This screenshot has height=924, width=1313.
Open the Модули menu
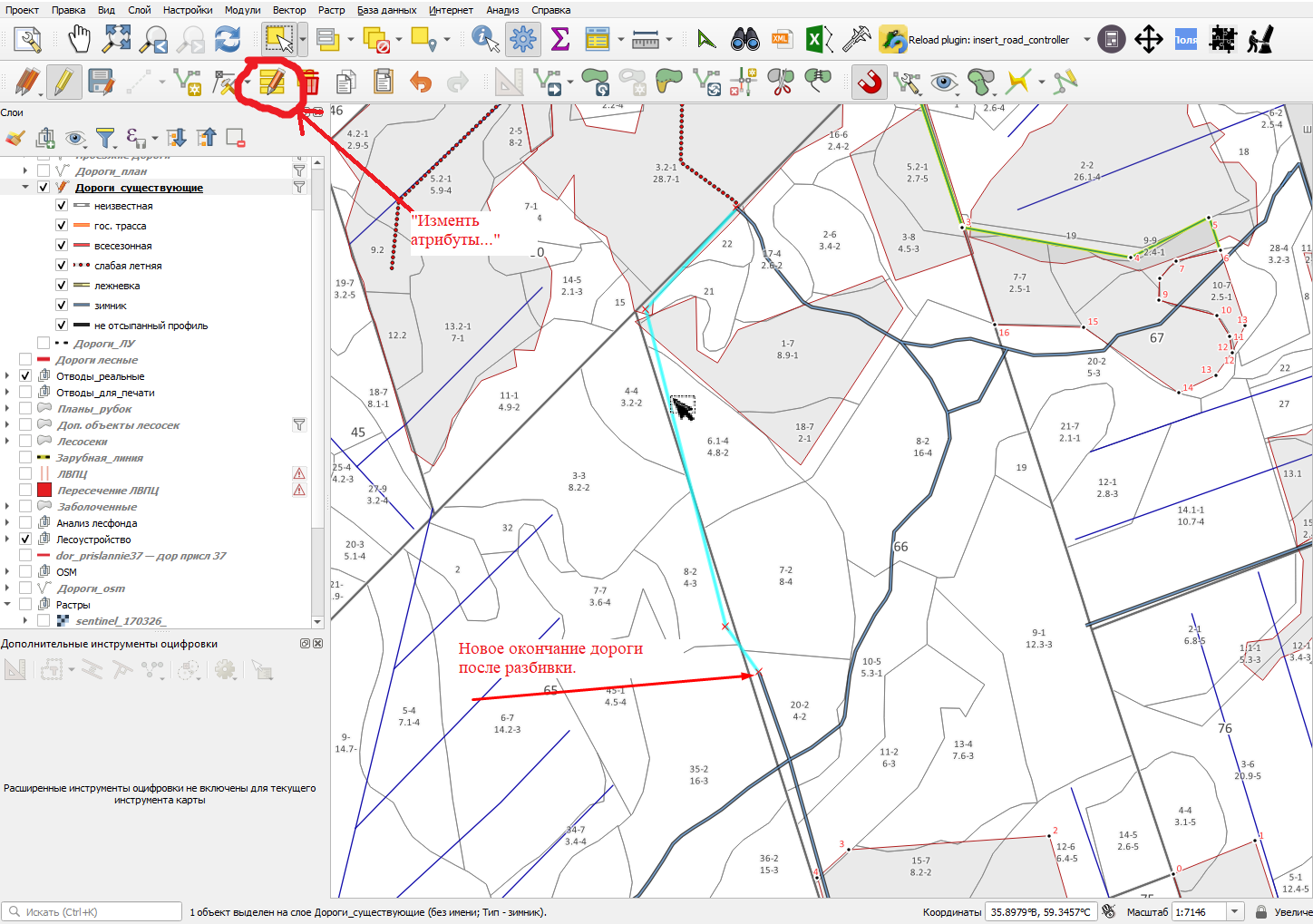pos(242,10)
